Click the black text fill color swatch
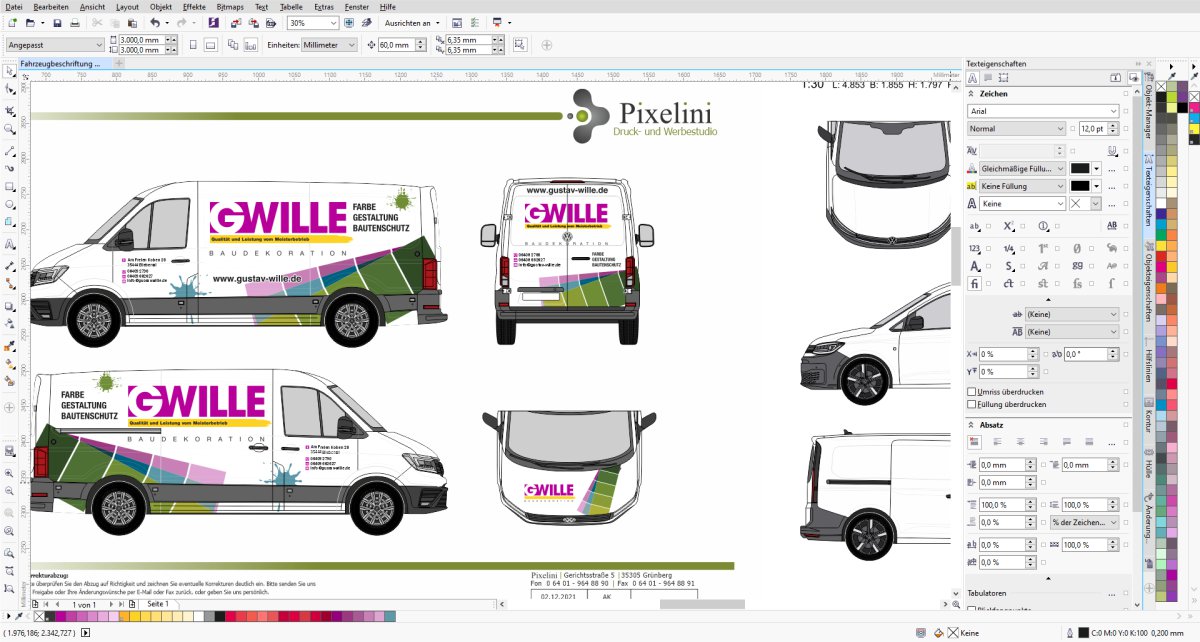The image size is (1200, 642). pyautogui.click(x=1080, y=168)
